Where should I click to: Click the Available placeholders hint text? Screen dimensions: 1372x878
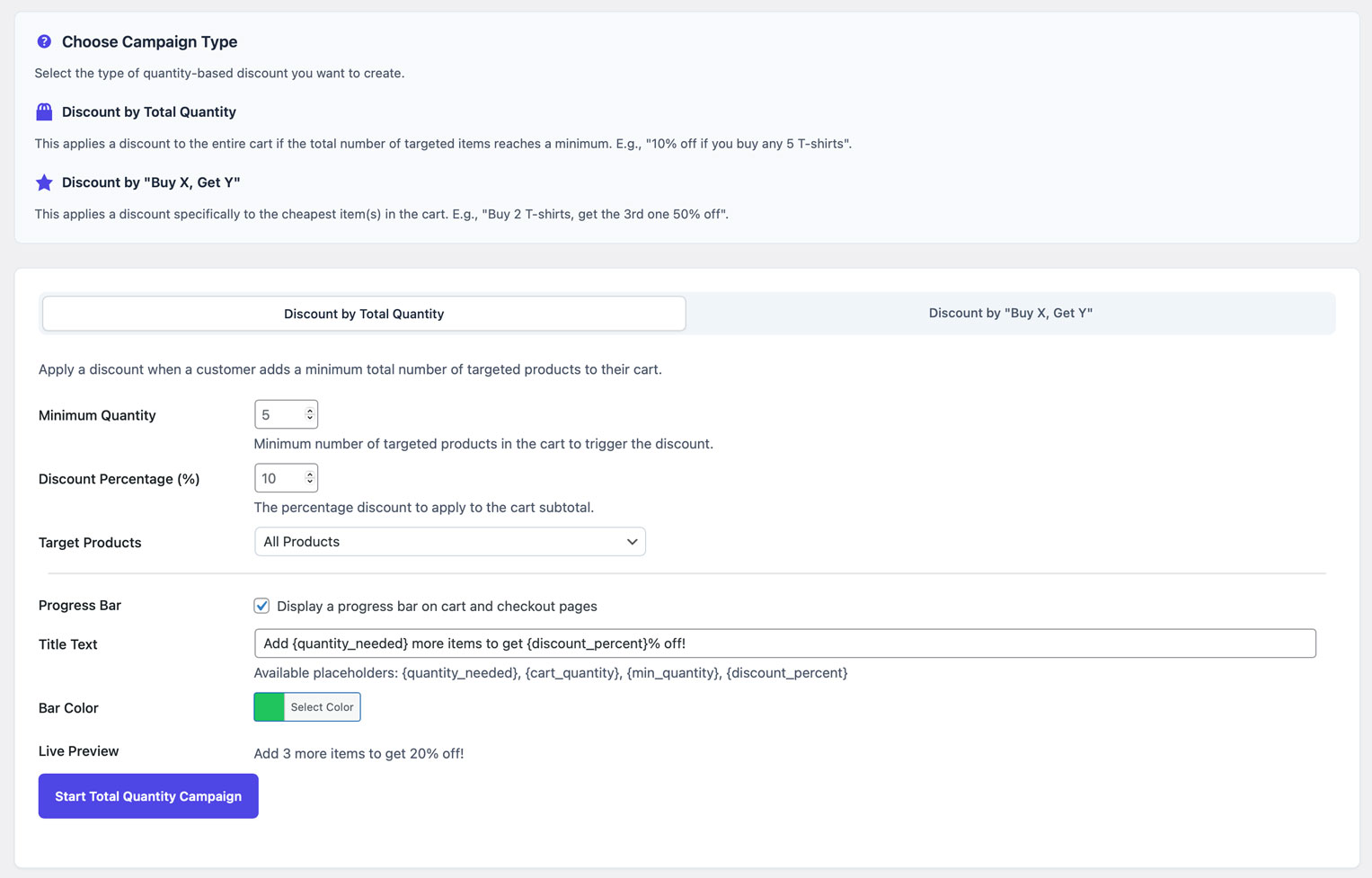[550, 673]
